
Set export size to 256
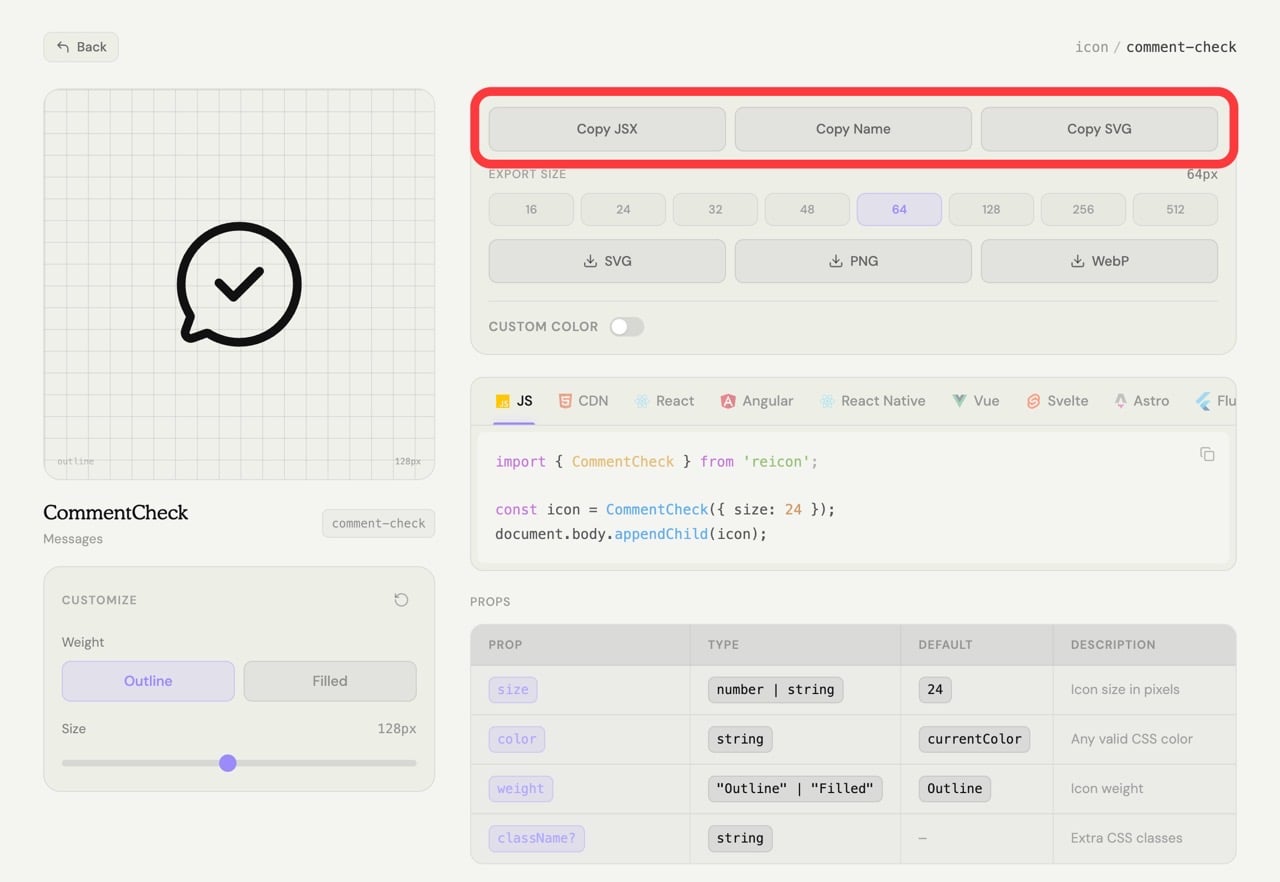(1083, 210)
